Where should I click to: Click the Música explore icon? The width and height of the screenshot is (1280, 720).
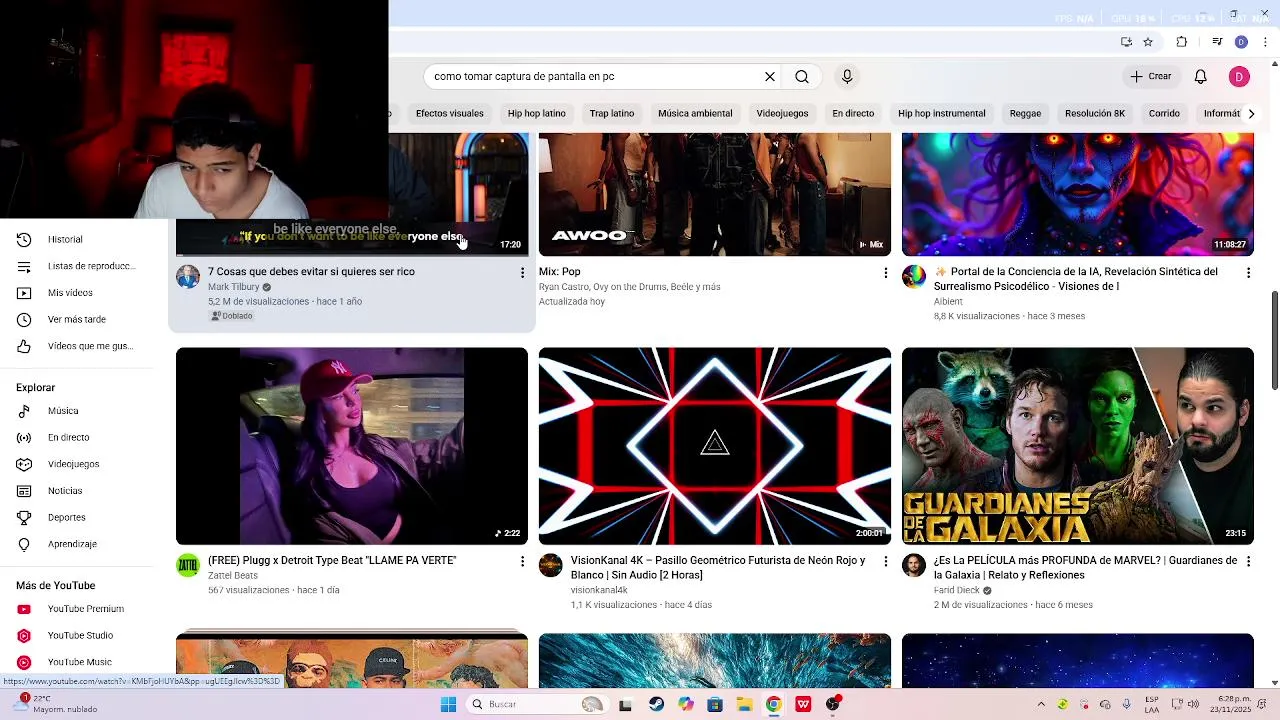(x=25, y=411)
